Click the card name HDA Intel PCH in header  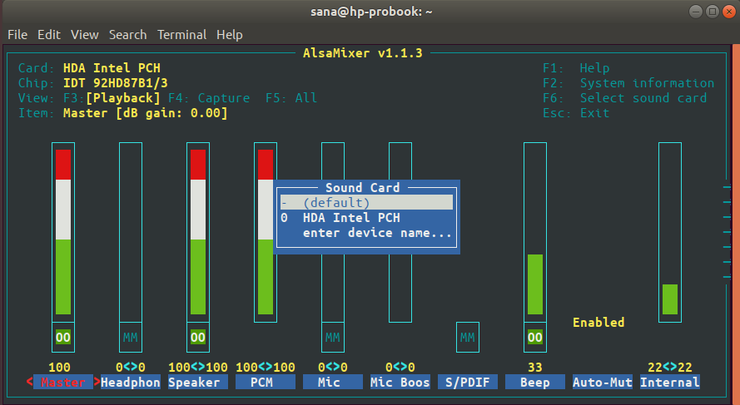pos(112,68)
